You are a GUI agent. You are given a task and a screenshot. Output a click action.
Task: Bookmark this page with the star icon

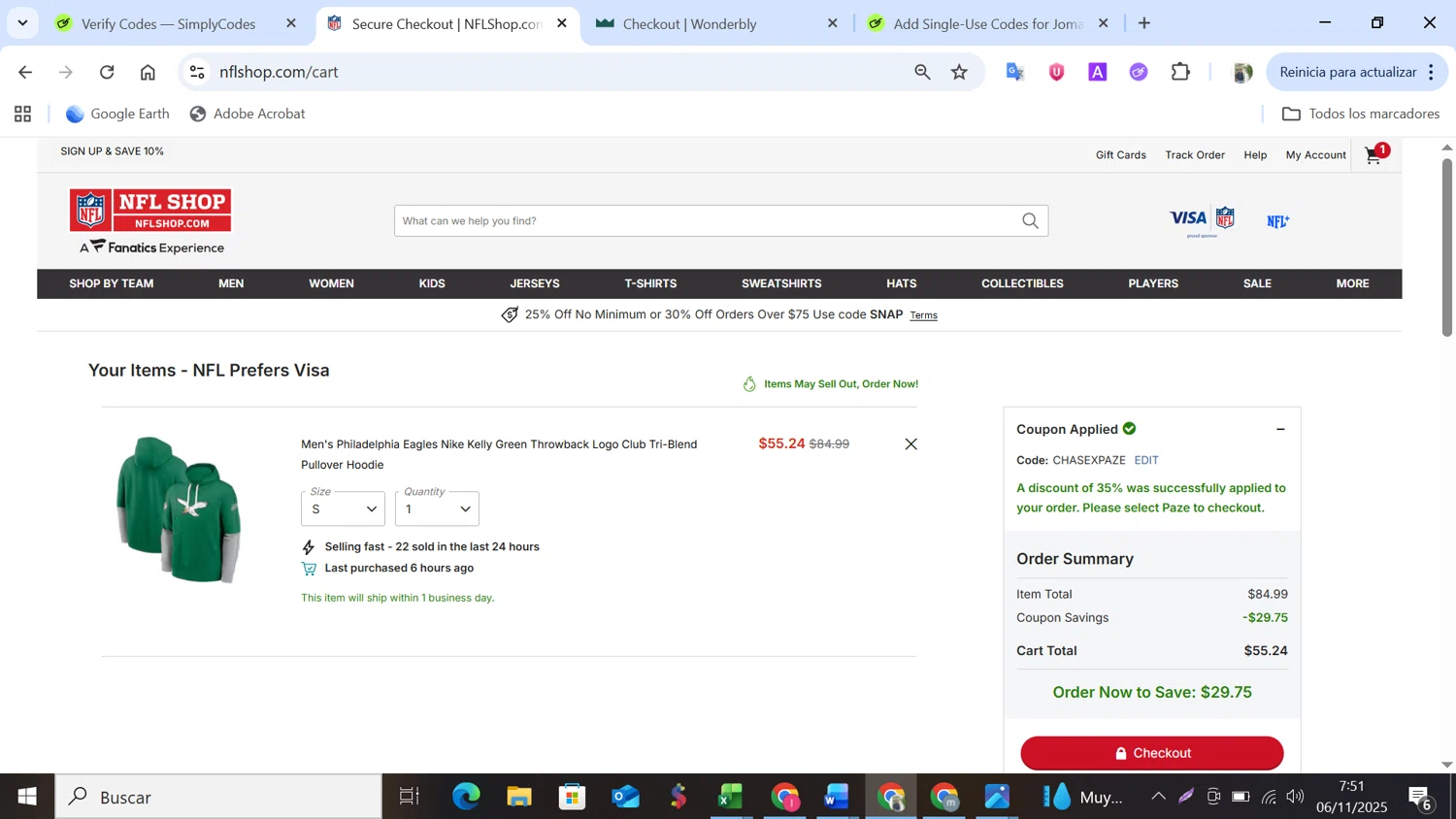(959, 72)
